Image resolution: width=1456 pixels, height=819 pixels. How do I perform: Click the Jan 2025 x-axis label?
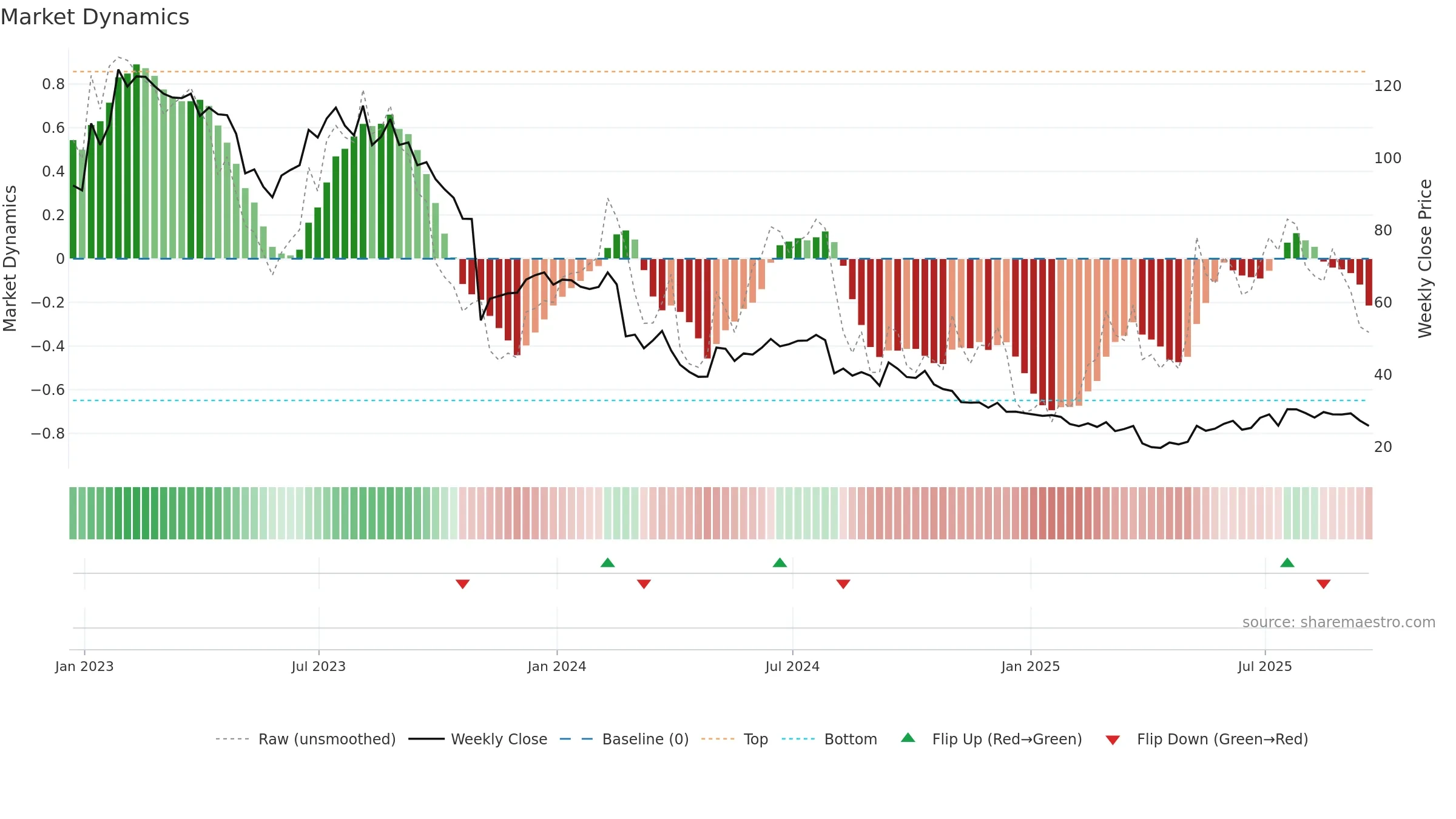pos(1031,666)
